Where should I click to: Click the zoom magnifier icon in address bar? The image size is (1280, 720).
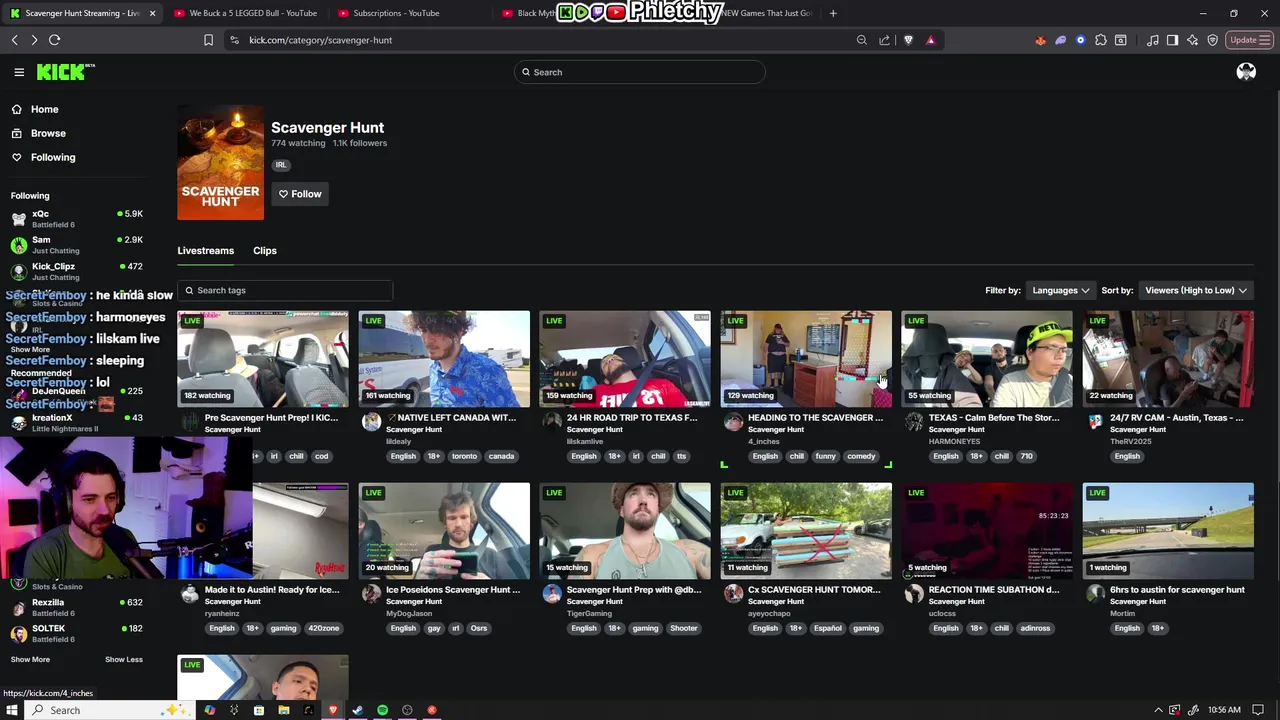[x=862, y=40]
